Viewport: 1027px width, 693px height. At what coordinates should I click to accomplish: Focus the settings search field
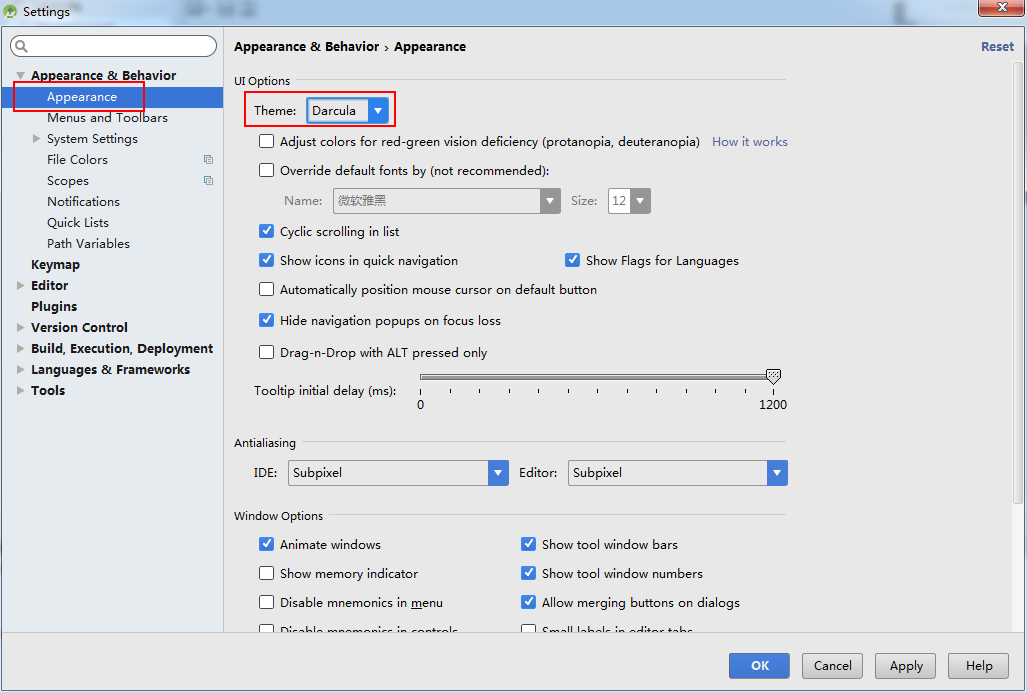tap(113, 46)
